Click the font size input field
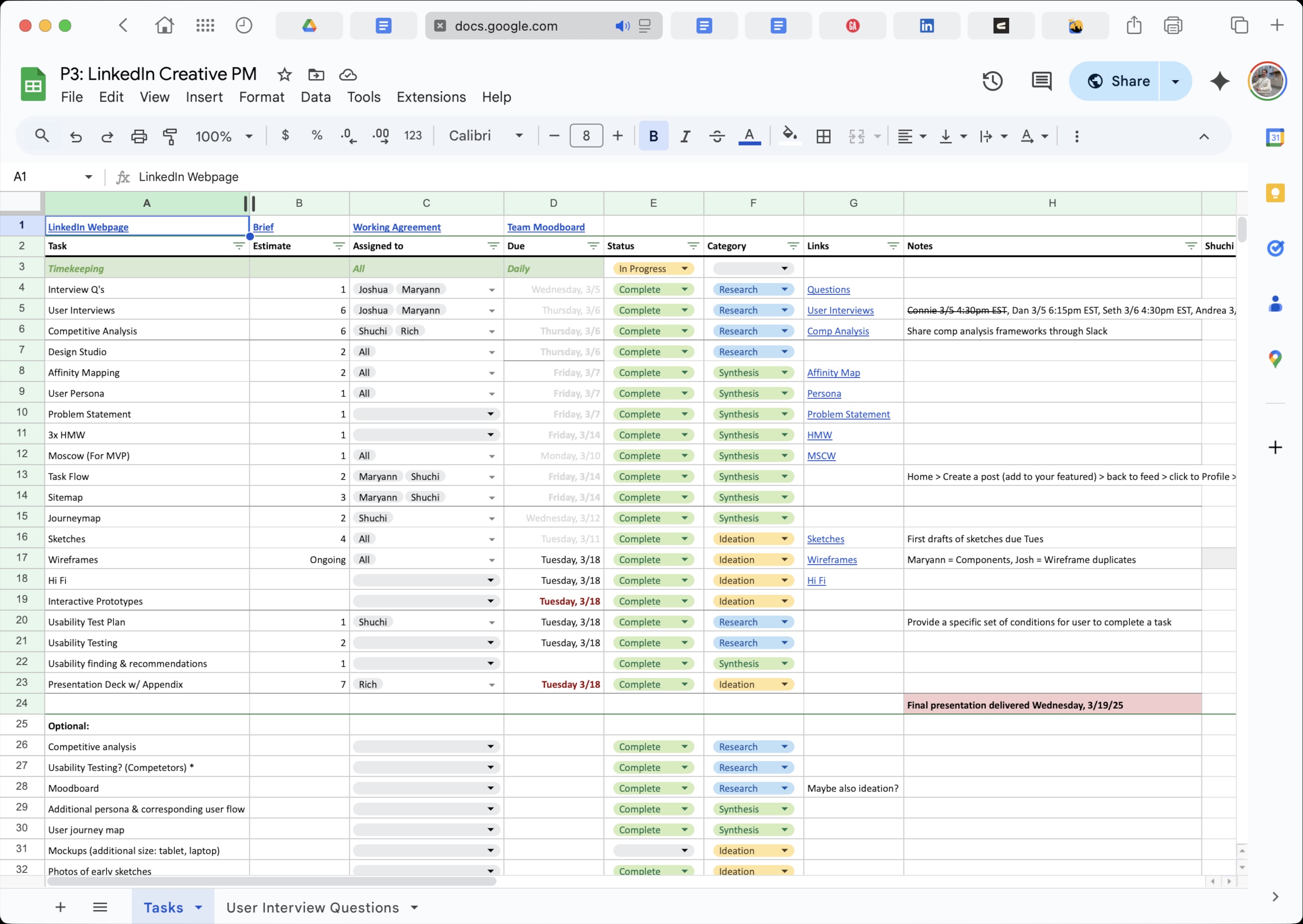Image resolution: width=1303 pixels, height=924 pixels. click(586, 136)
